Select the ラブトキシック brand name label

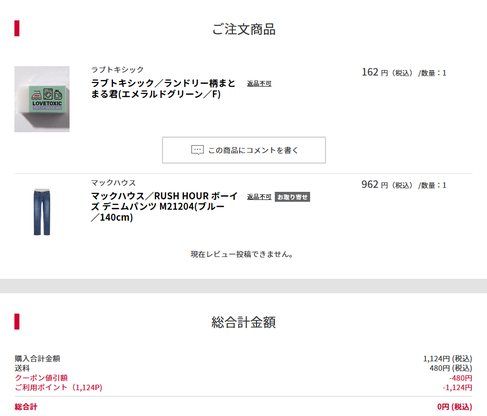[117, 69]
